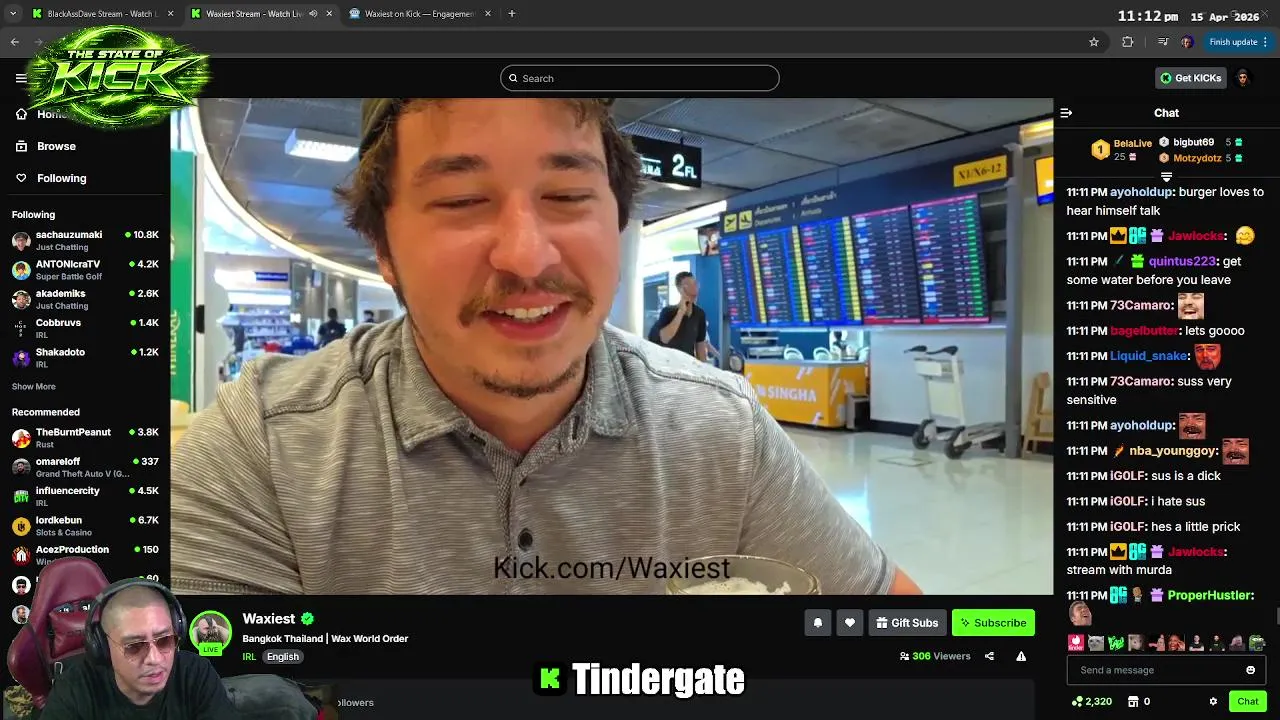Viewport: 1280px width, 720px height.
Task: Open sachauzumaki channel in Following list
Action: point(86,240)
